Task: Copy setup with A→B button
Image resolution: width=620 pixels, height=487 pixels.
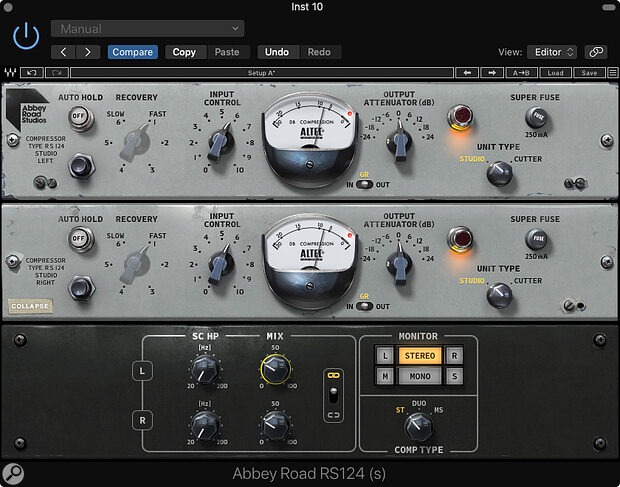Action: pos(521,73)
